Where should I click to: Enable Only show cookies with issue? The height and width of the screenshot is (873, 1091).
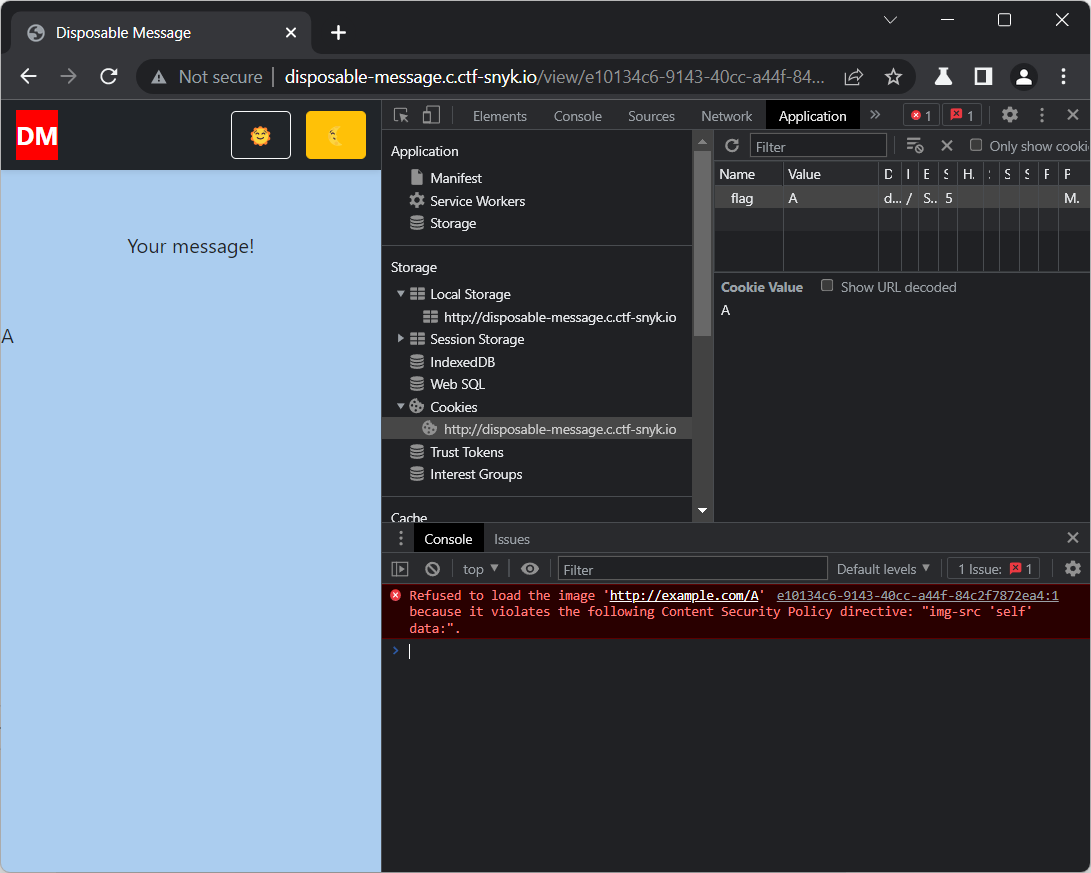[x=976, y=145]
